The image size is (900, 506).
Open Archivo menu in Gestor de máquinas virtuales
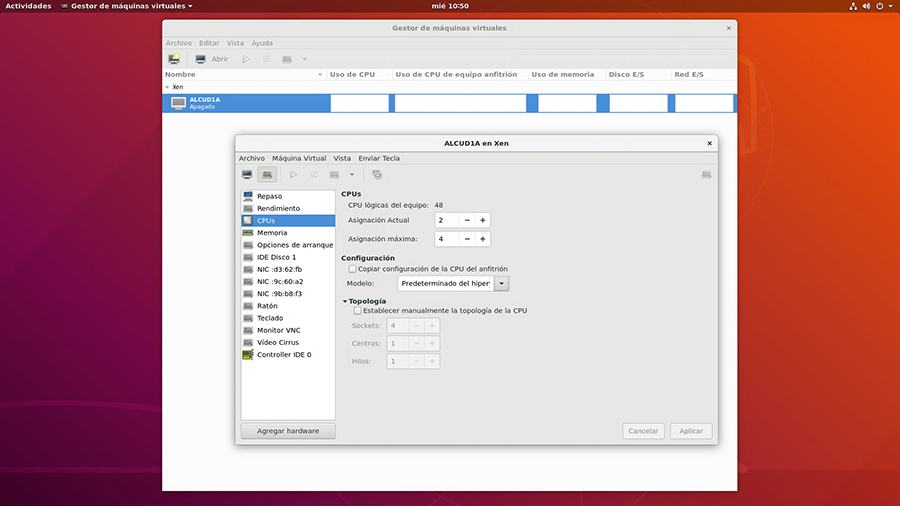tap(179, 43)
